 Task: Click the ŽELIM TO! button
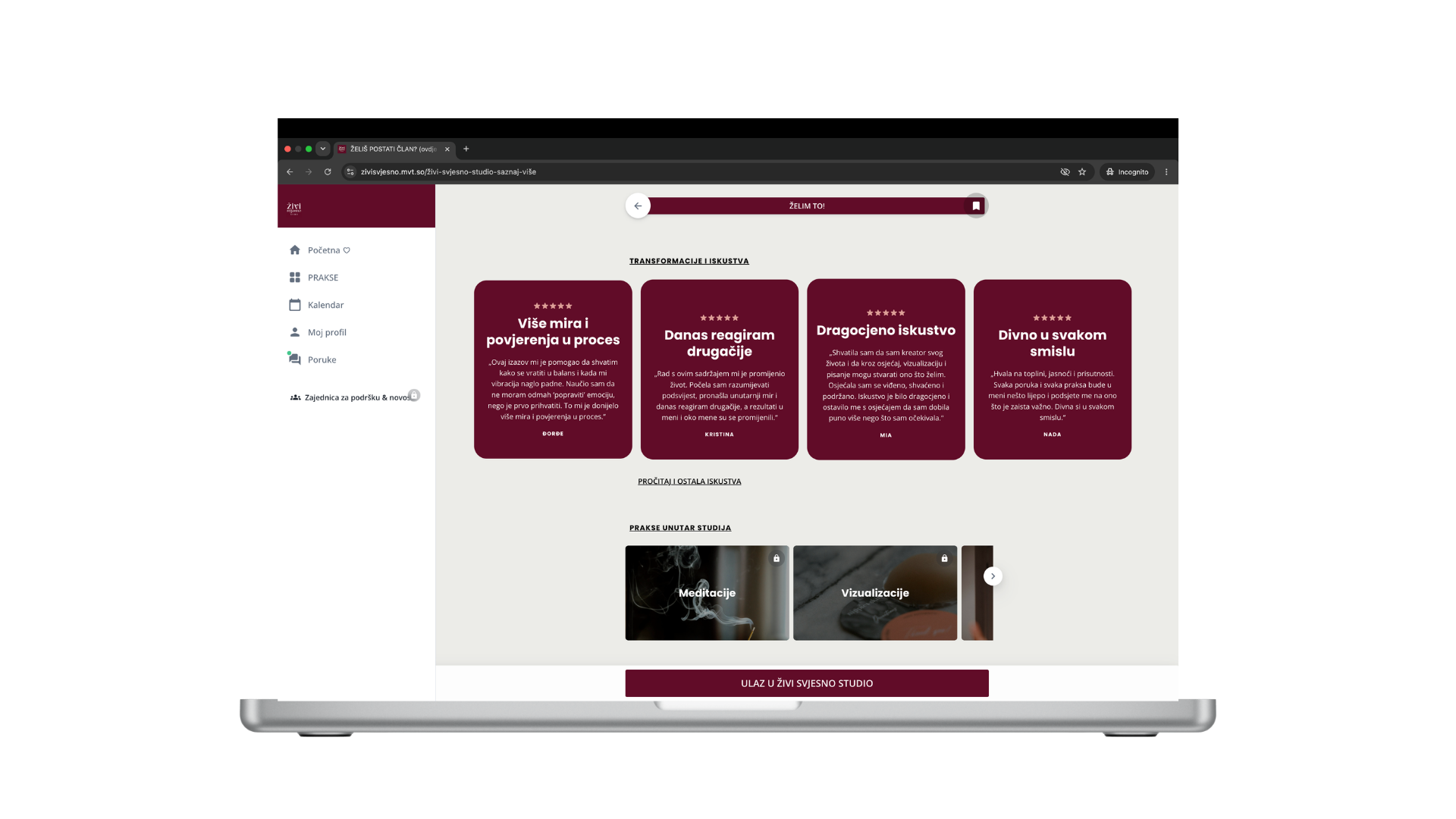tap(807, 206)
